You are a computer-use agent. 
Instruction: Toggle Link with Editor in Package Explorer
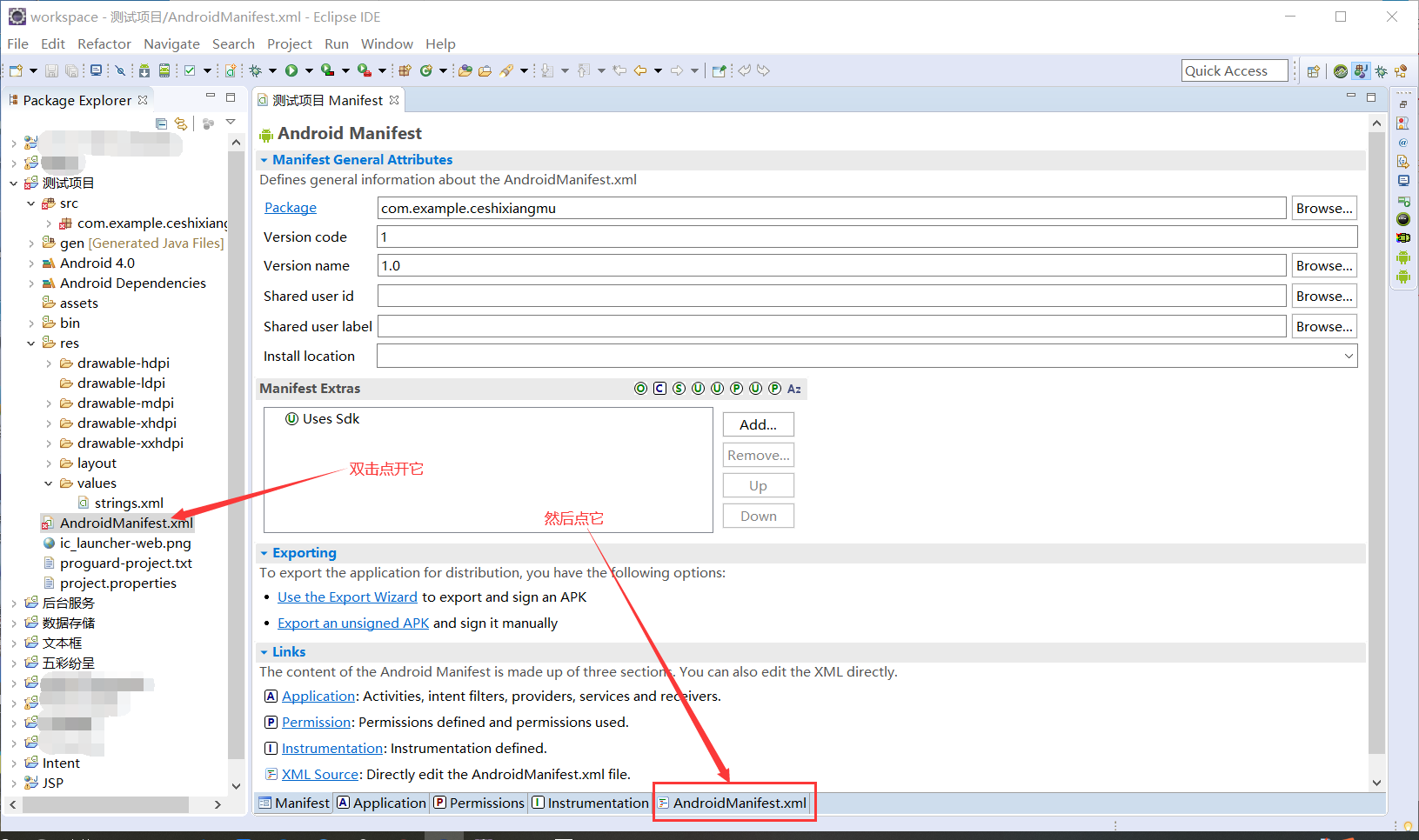(x=181, y=123)
